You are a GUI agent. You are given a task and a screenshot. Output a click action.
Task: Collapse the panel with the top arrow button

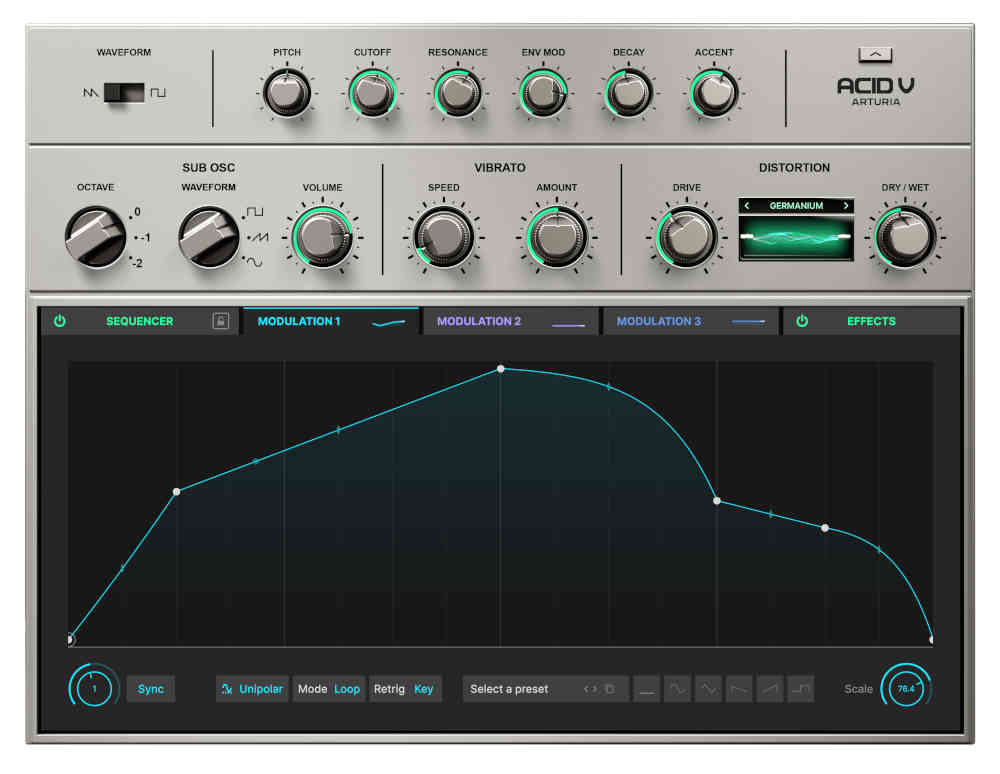tap(875, 55)
